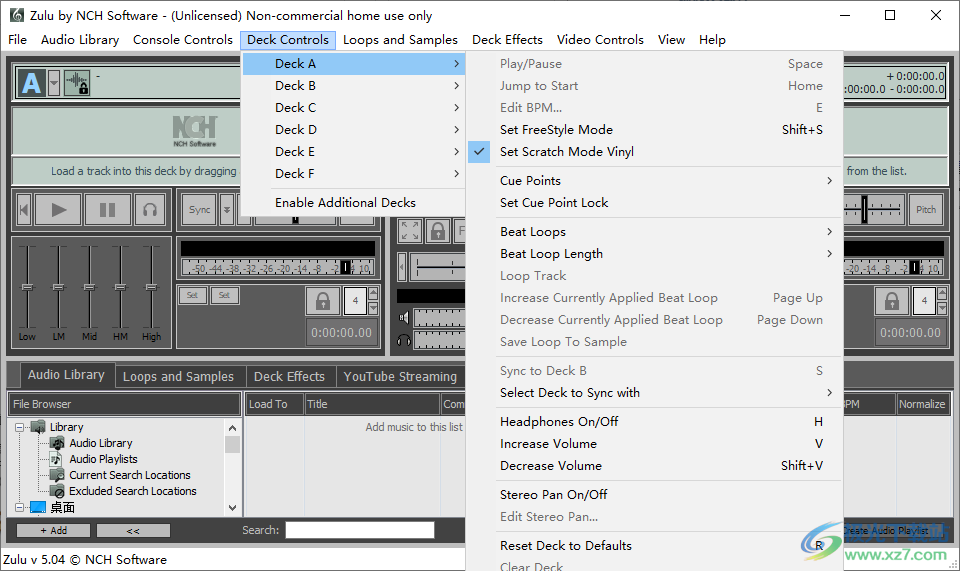Click Deck A jump-to-start button
Viewport: 960px width, 571px height.
24,210
